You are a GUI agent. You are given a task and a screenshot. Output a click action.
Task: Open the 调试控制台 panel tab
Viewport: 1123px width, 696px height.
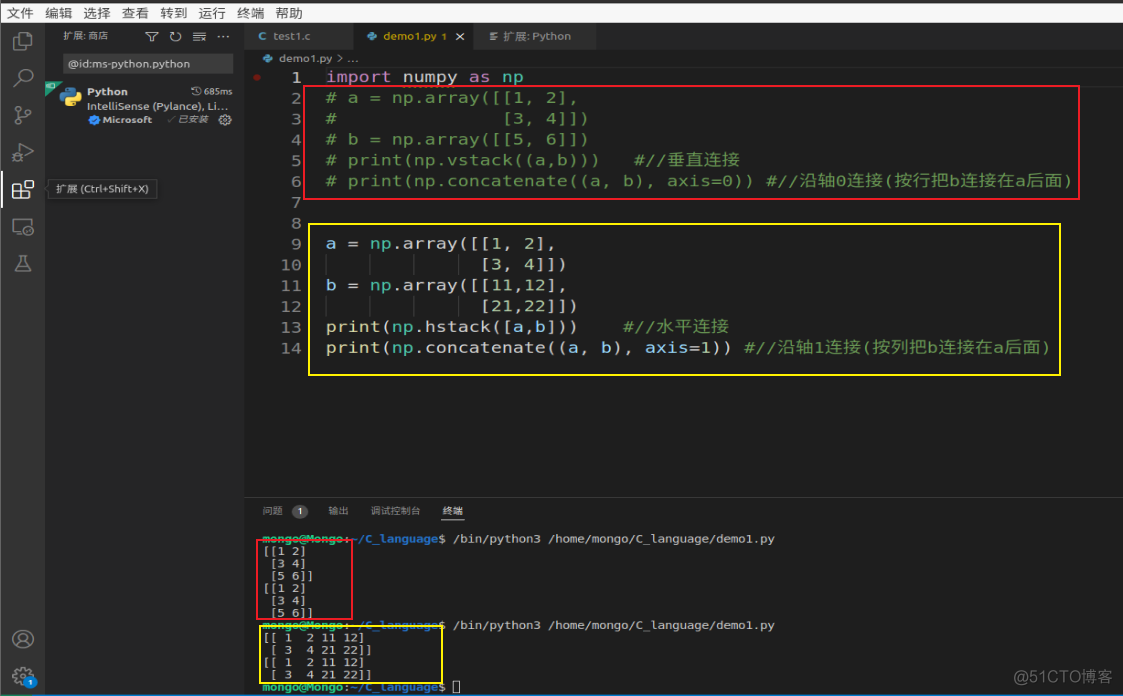[395, 511]
